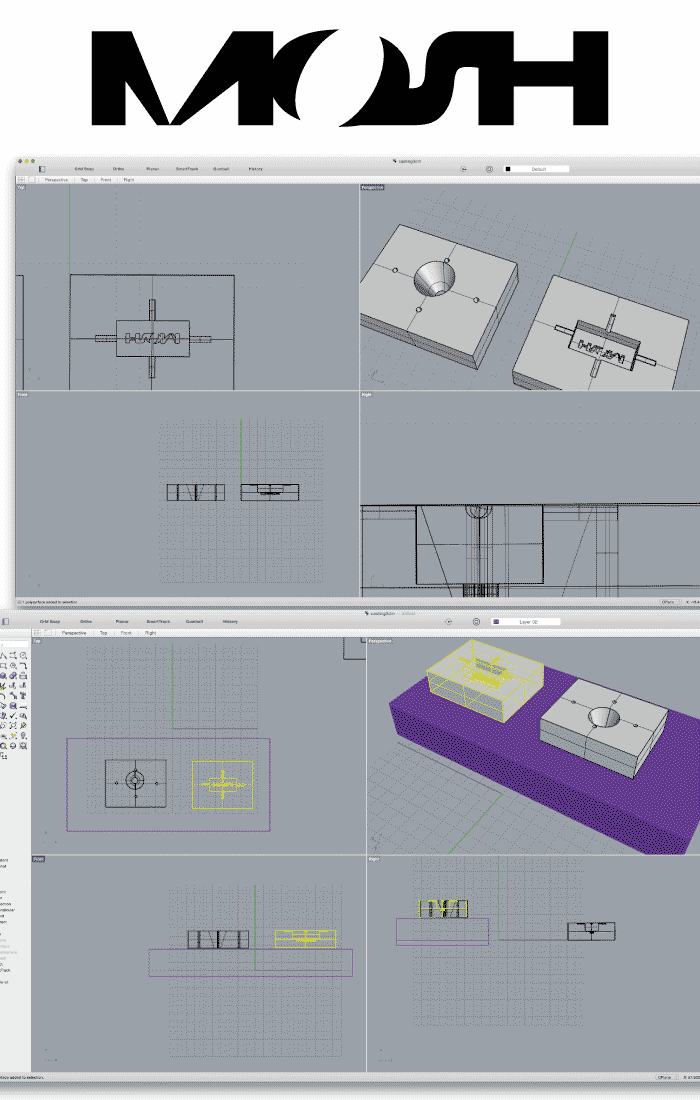The width and height of the screenshot is (700, 1100).
Task: Toggle Ortho in the Default-layer window
Action: 119,169
